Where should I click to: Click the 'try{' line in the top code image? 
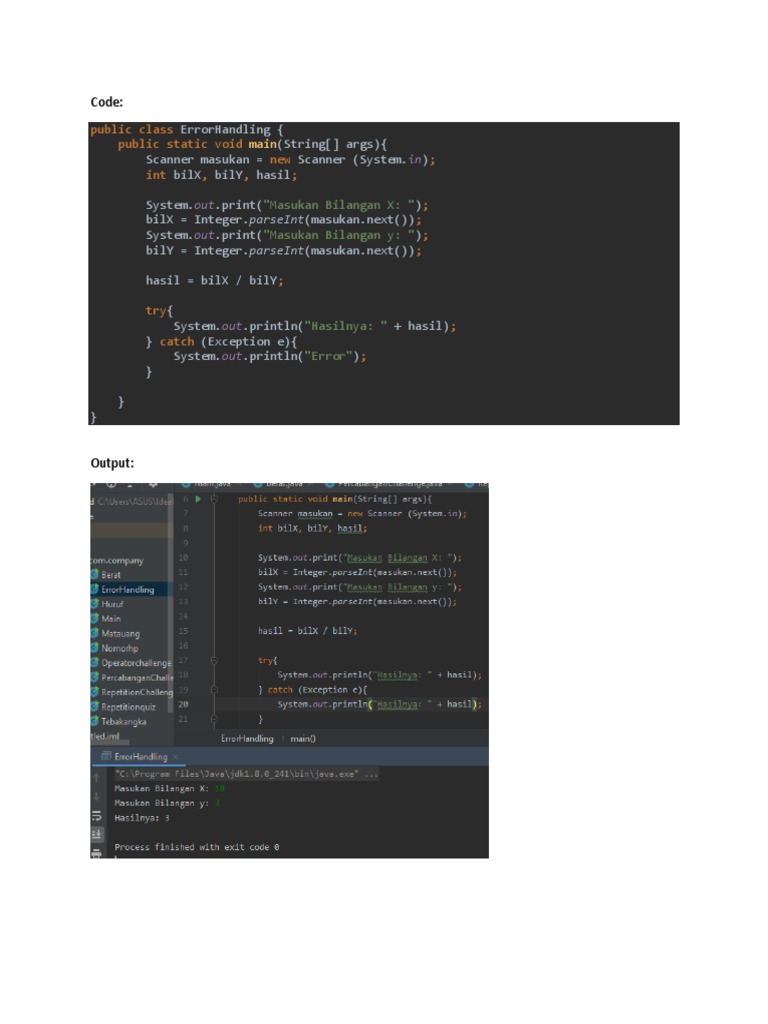coord(159,311)
